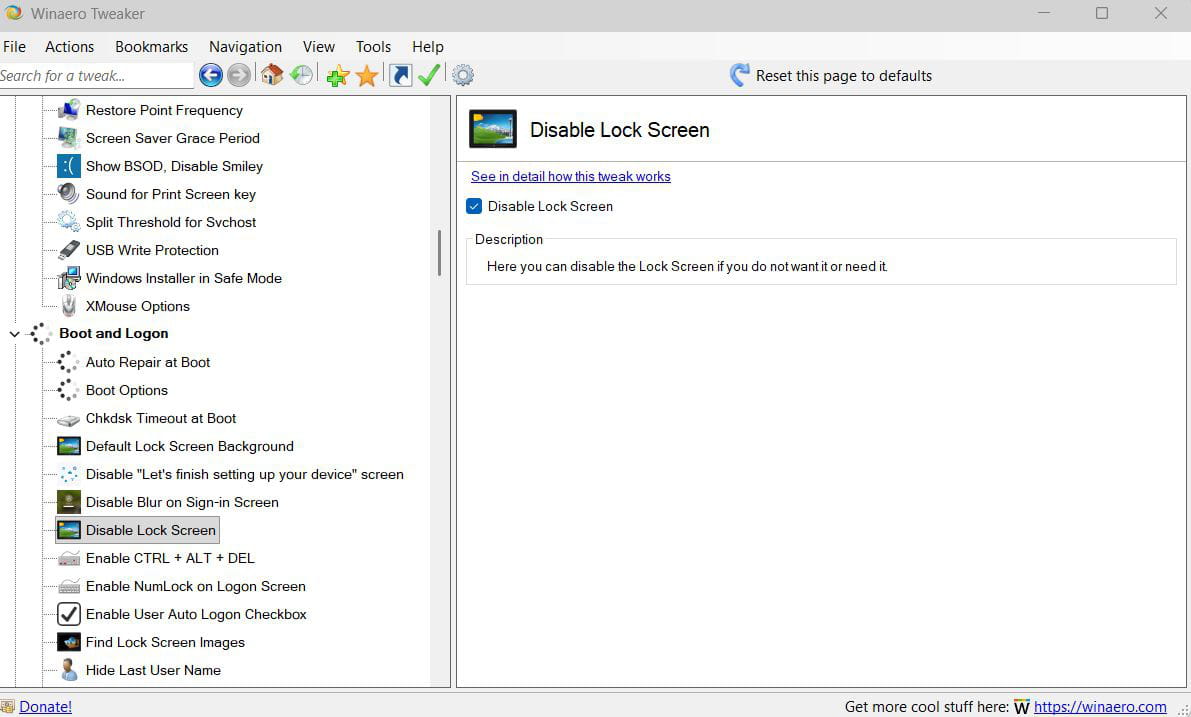The height and width of the screenshot is (717, 1191).
Task: Click 'Hide Last User Name' text
Action: pyautogui.click(x=153, y=670)
